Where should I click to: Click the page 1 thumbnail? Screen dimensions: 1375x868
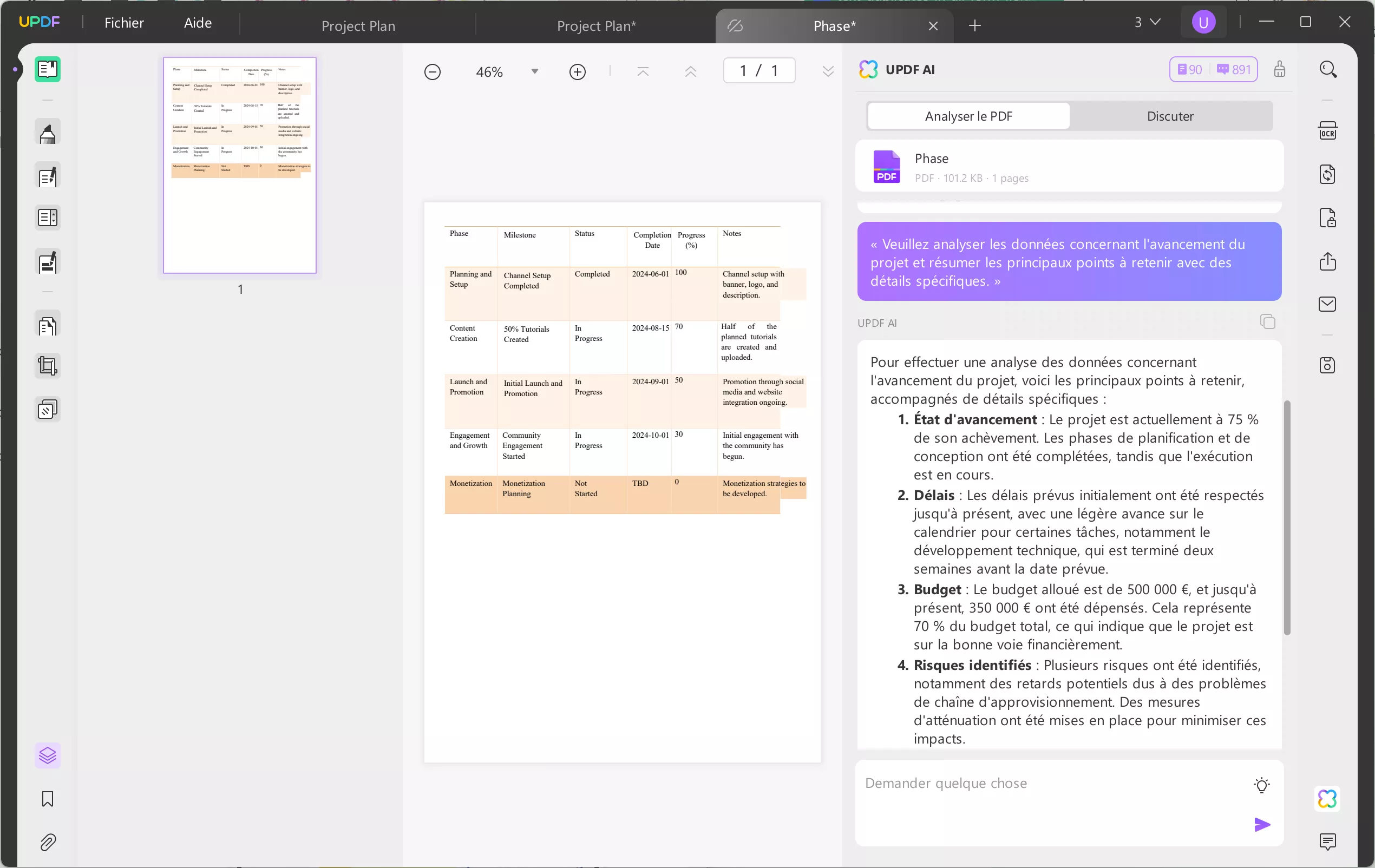point(239,165)
